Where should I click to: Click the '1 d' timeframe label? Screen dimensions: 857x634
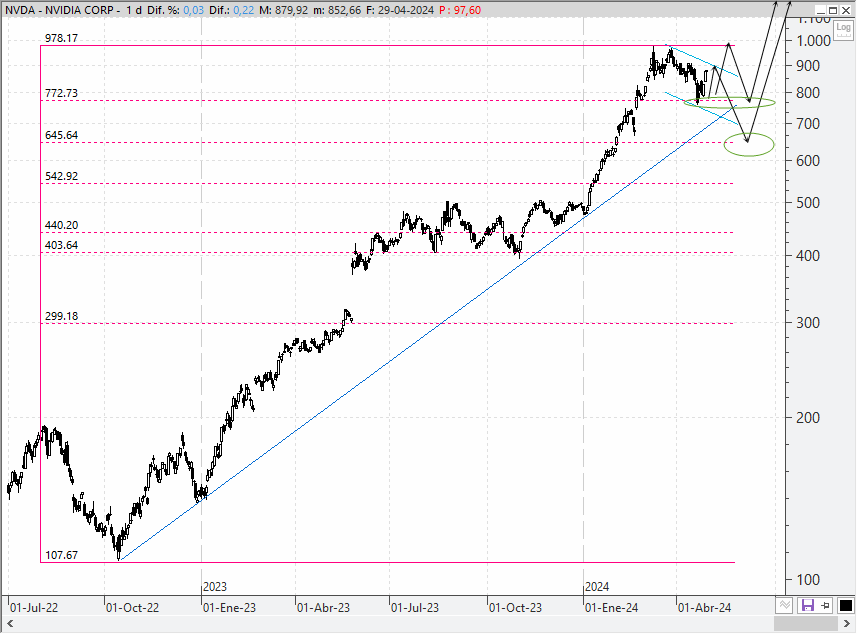(134, 10)
